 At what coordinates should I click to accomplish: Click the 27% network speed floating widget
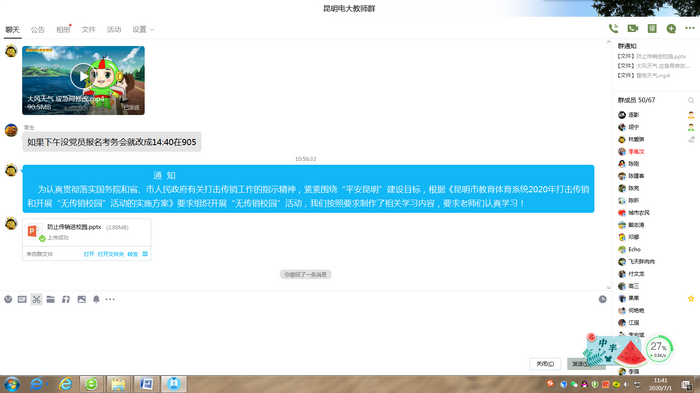tap(658, 349)
